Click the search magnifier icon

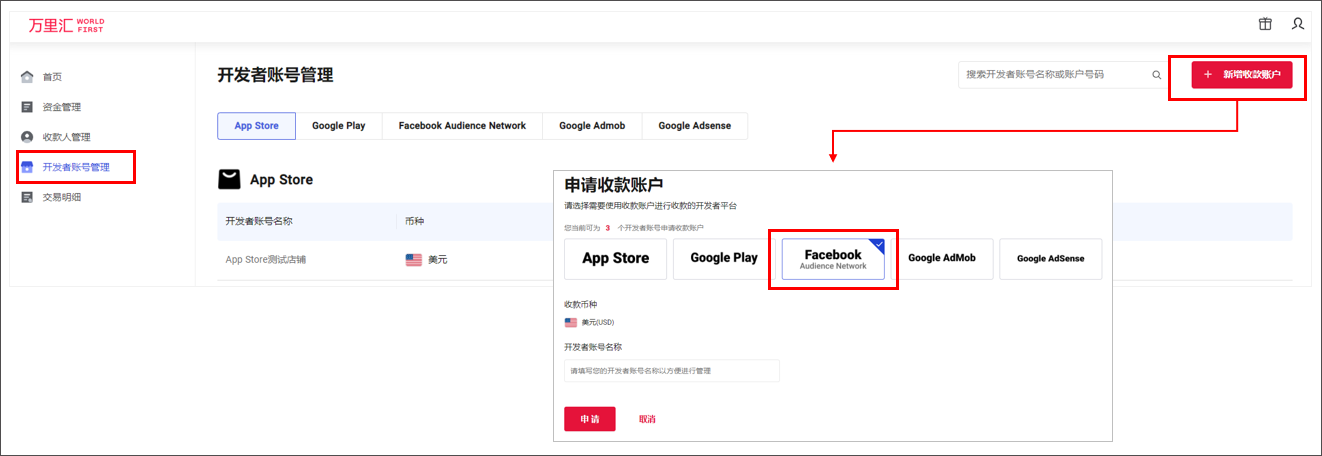point(1157,75)
